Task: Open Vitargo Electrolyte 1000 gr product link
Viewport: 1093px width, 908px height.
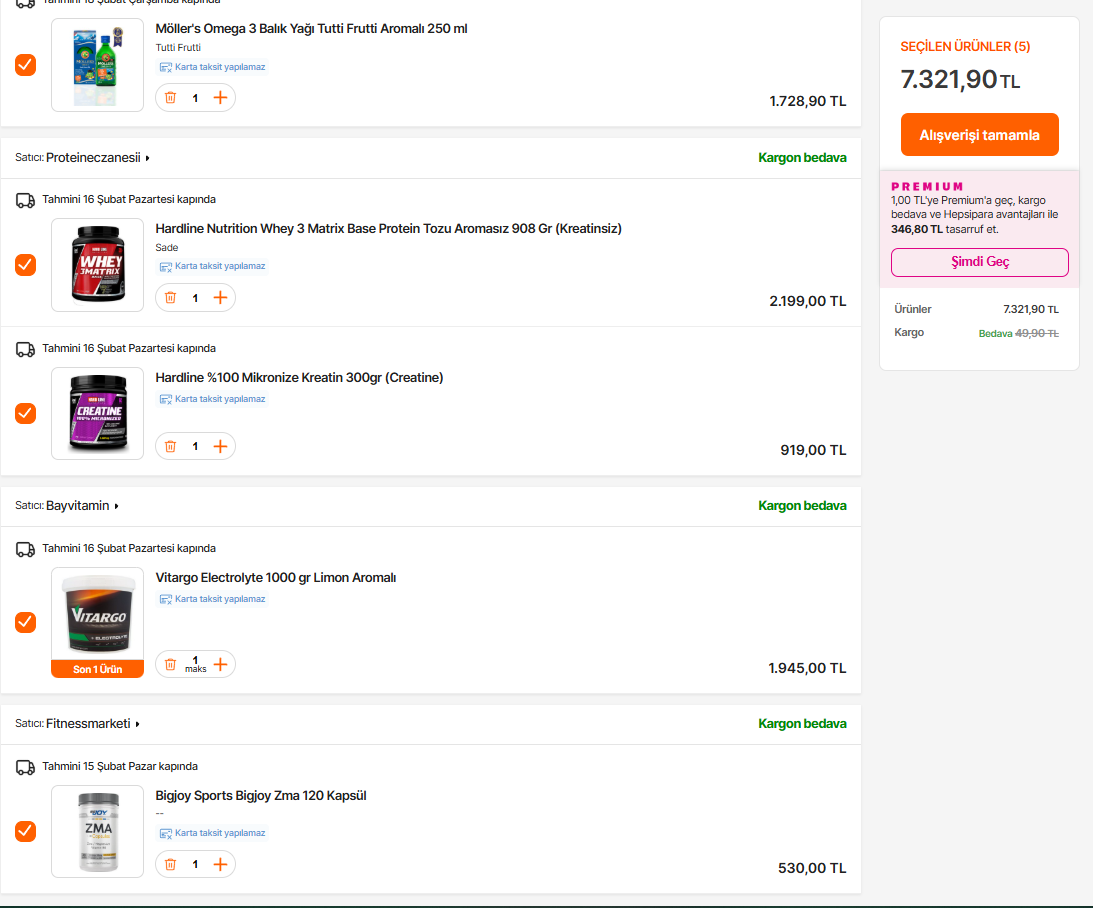Action: click(275, 578)
